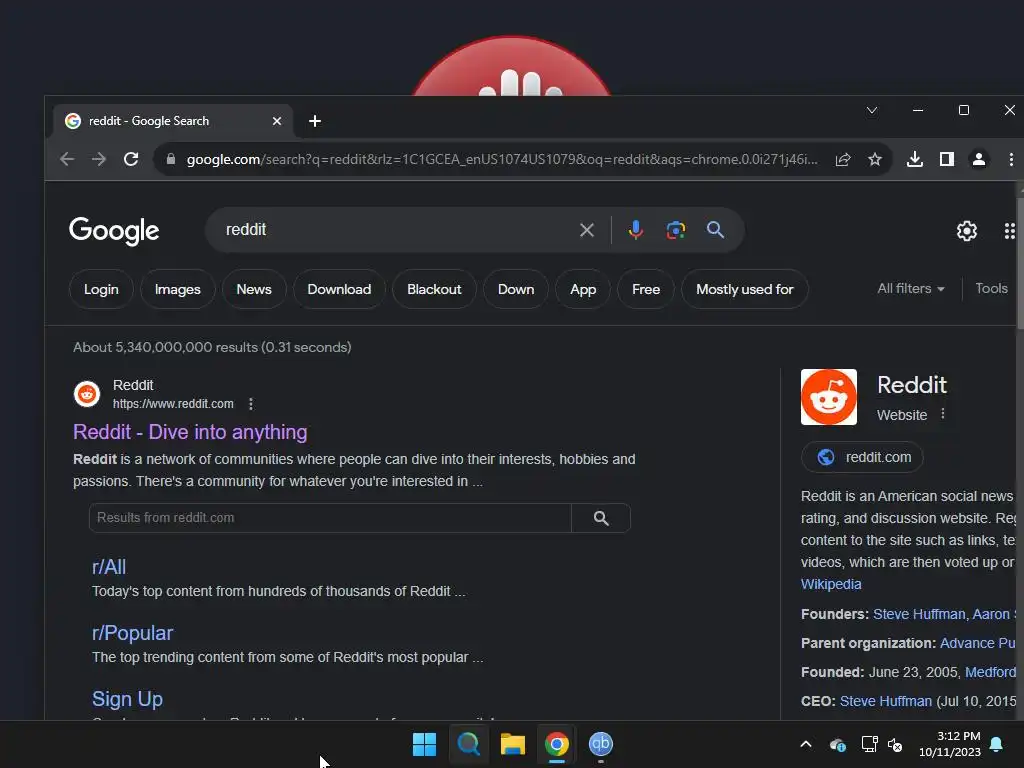Open a new tab with the plus button

pyautogui.click(x=315, y=121)
